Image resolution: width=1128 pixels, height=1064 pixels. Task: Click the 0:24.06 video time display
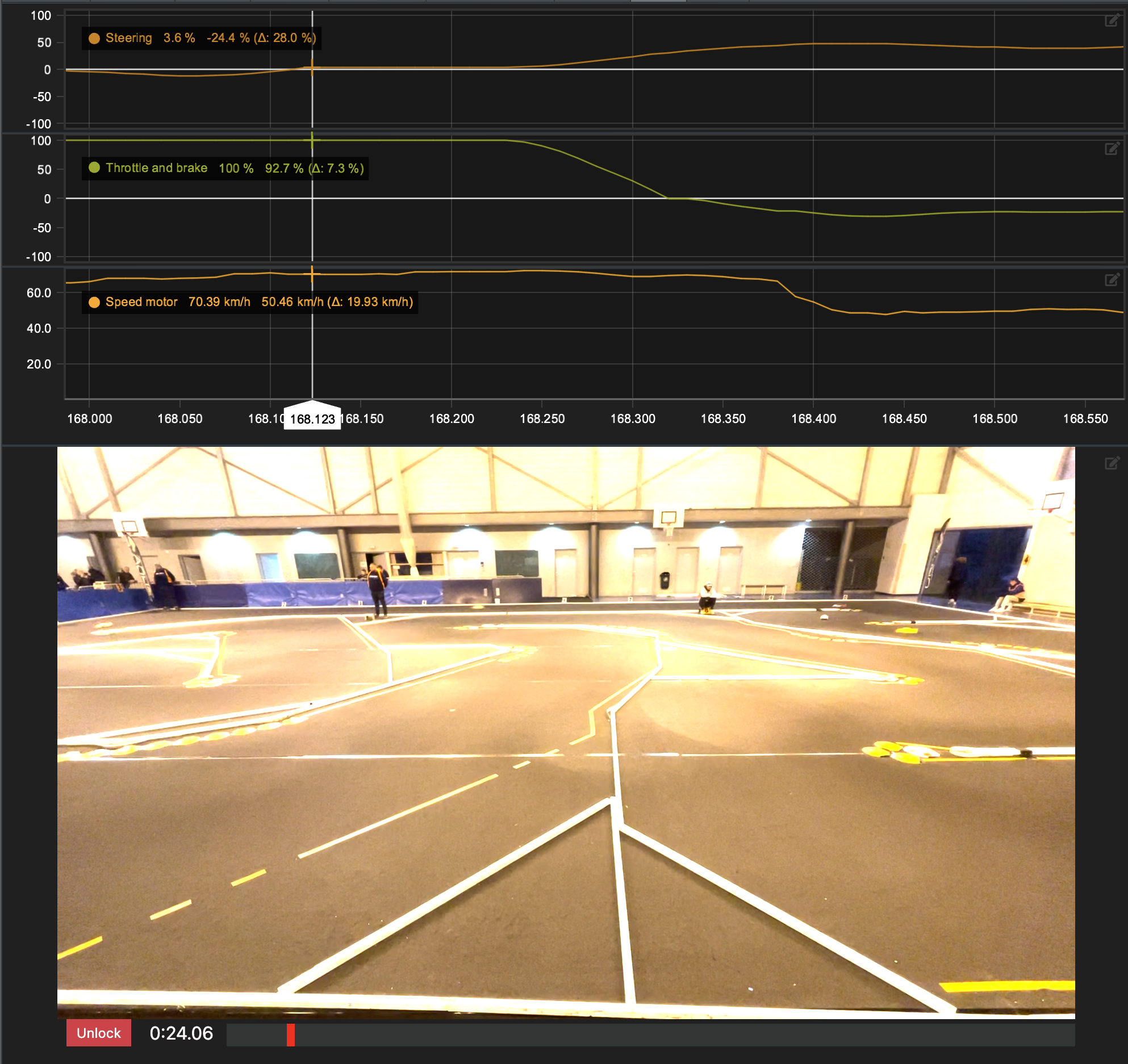coord(181,1033)
